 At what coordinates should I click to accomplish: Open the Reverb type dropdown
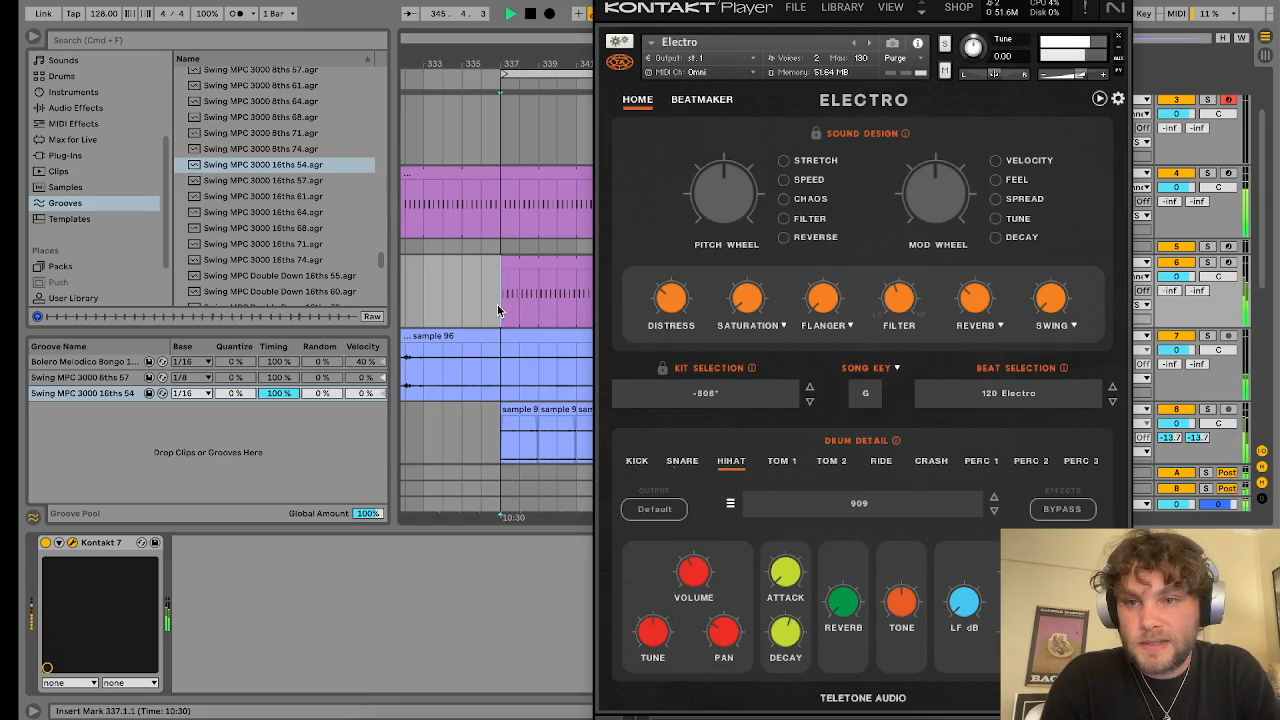979,326
